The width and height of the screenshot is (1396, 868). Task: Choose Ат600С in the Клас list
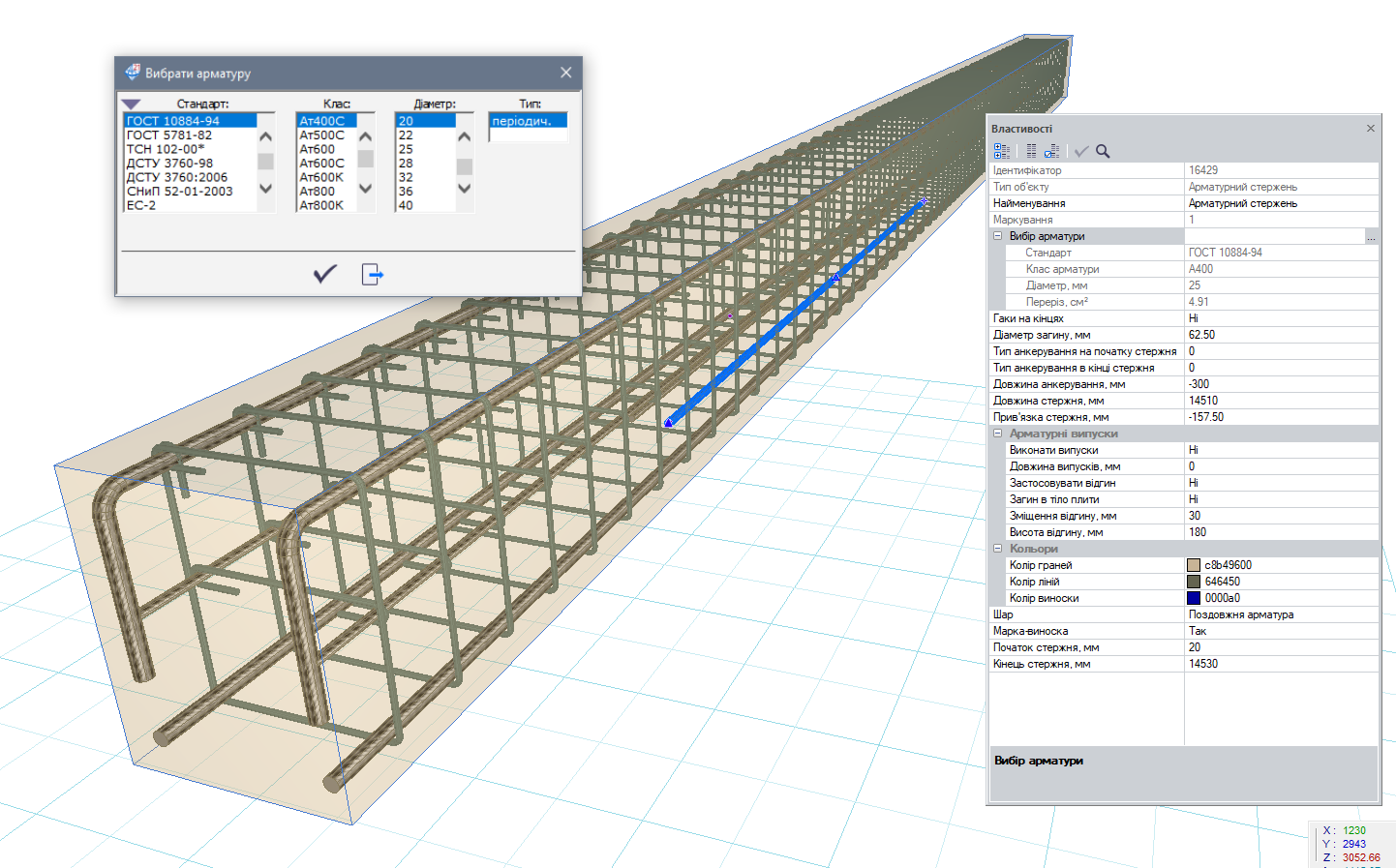(321, 164)
